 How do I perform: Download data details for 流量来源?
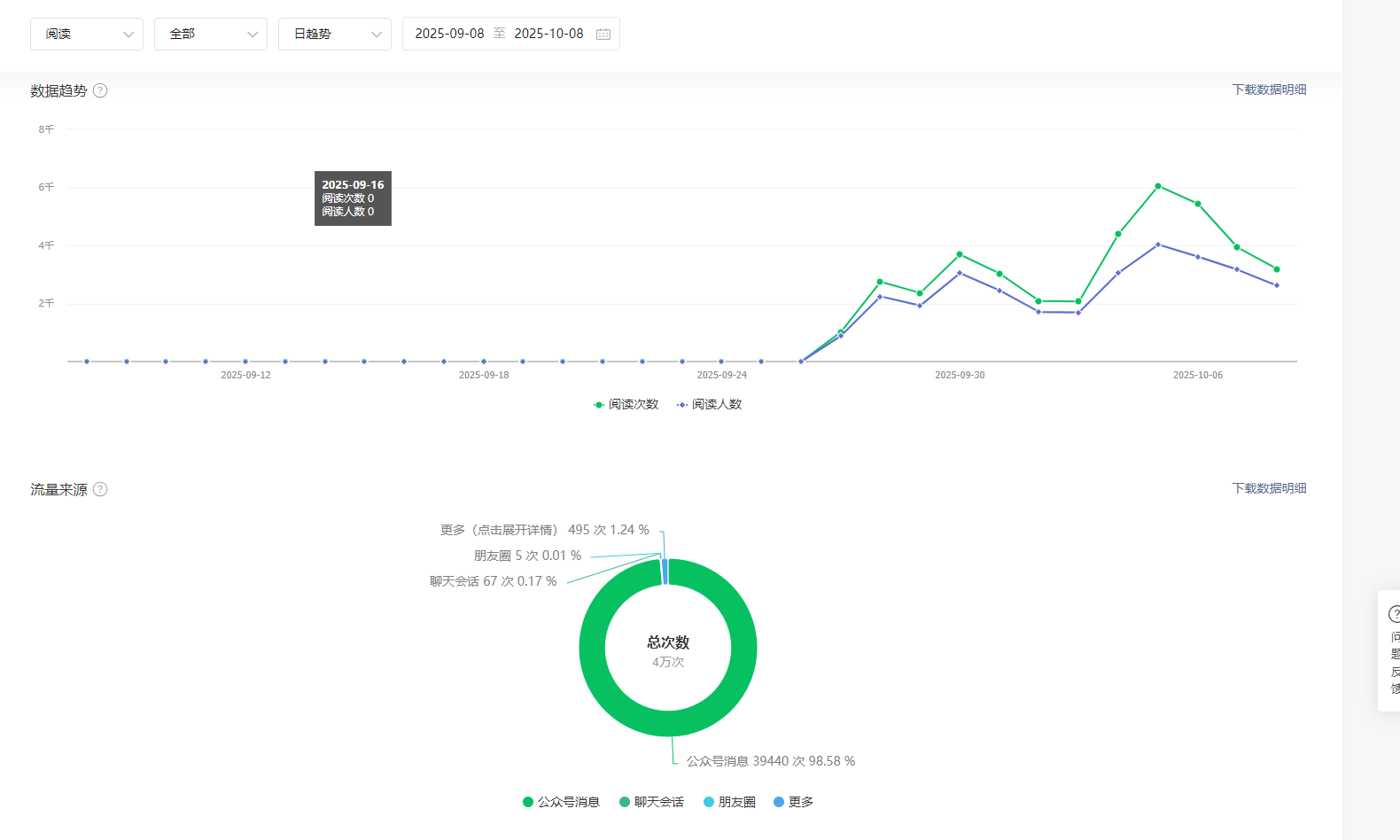click(x=1269, y=488)
